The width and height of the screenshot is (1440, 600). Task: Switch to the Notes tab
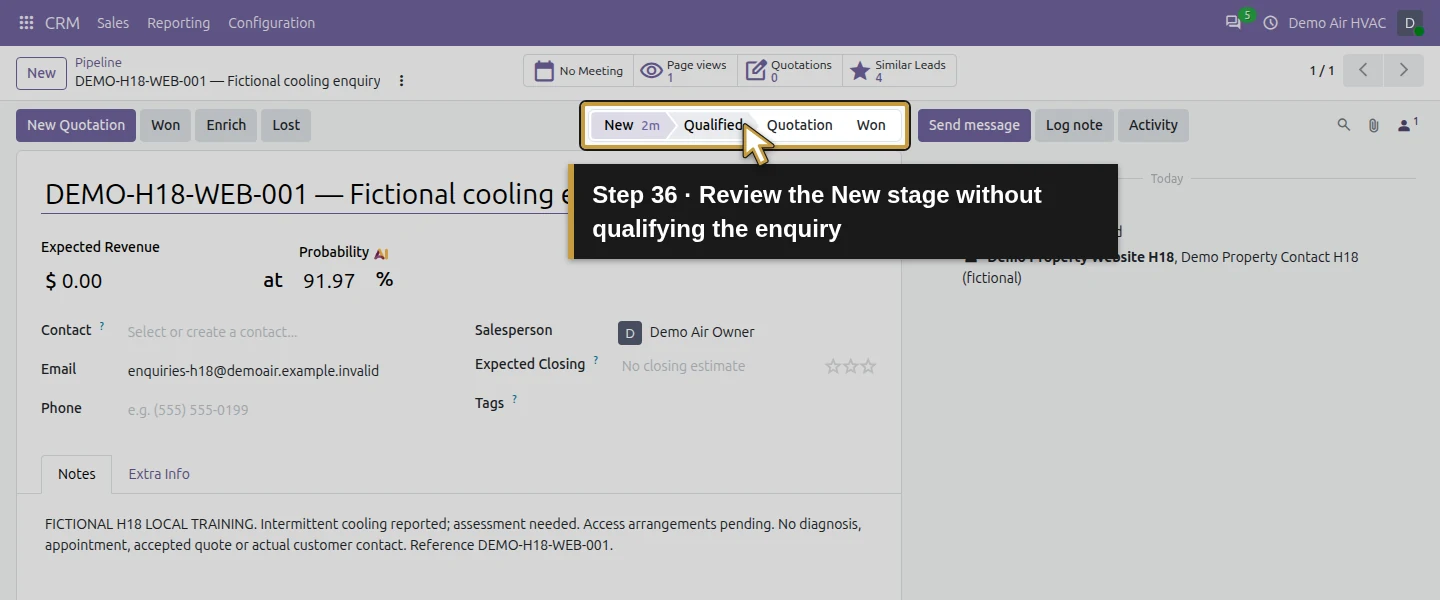(77, 474)
